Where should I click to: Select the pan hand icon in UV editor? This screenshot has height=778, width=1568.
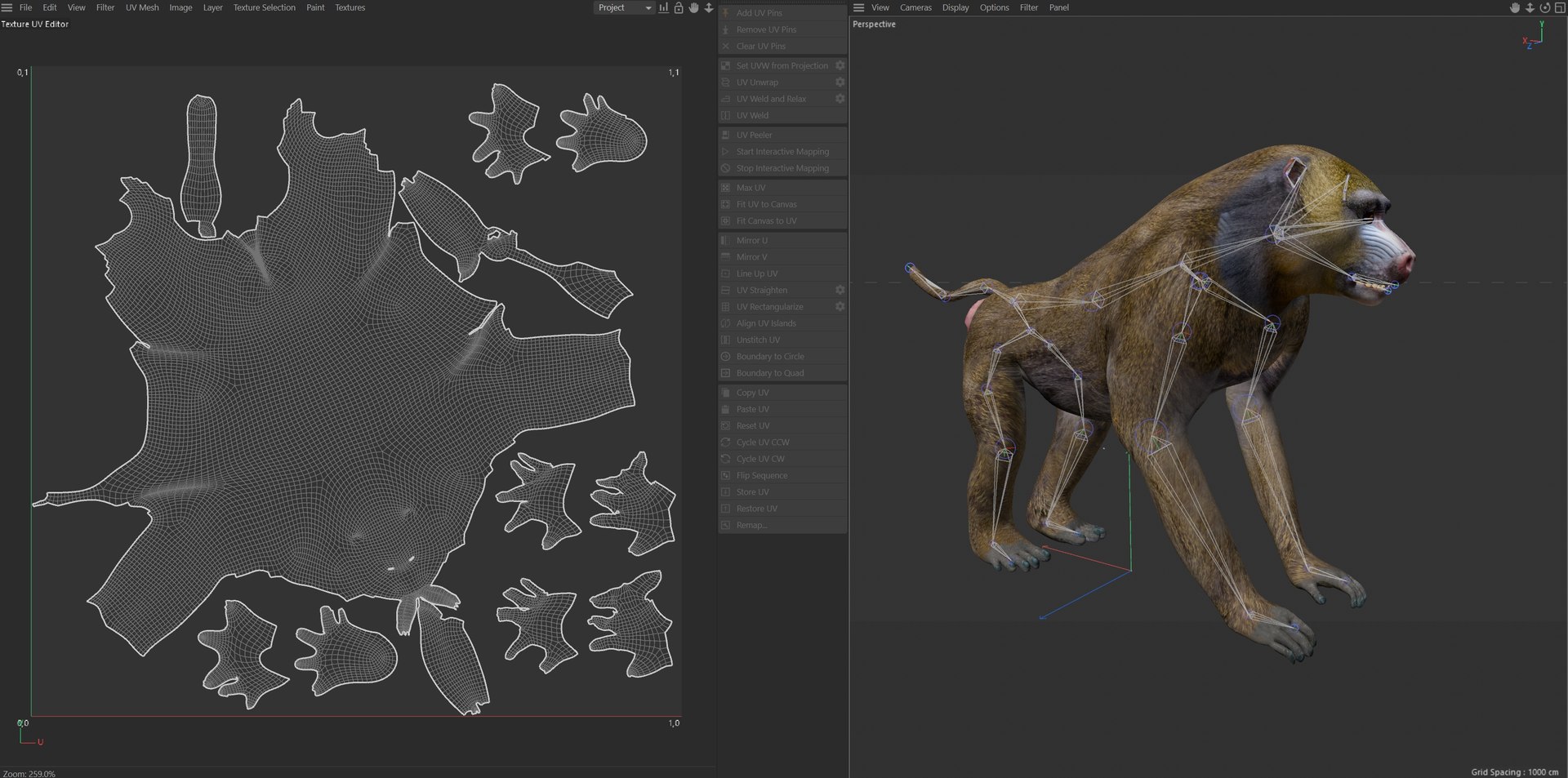pos(693,7)
